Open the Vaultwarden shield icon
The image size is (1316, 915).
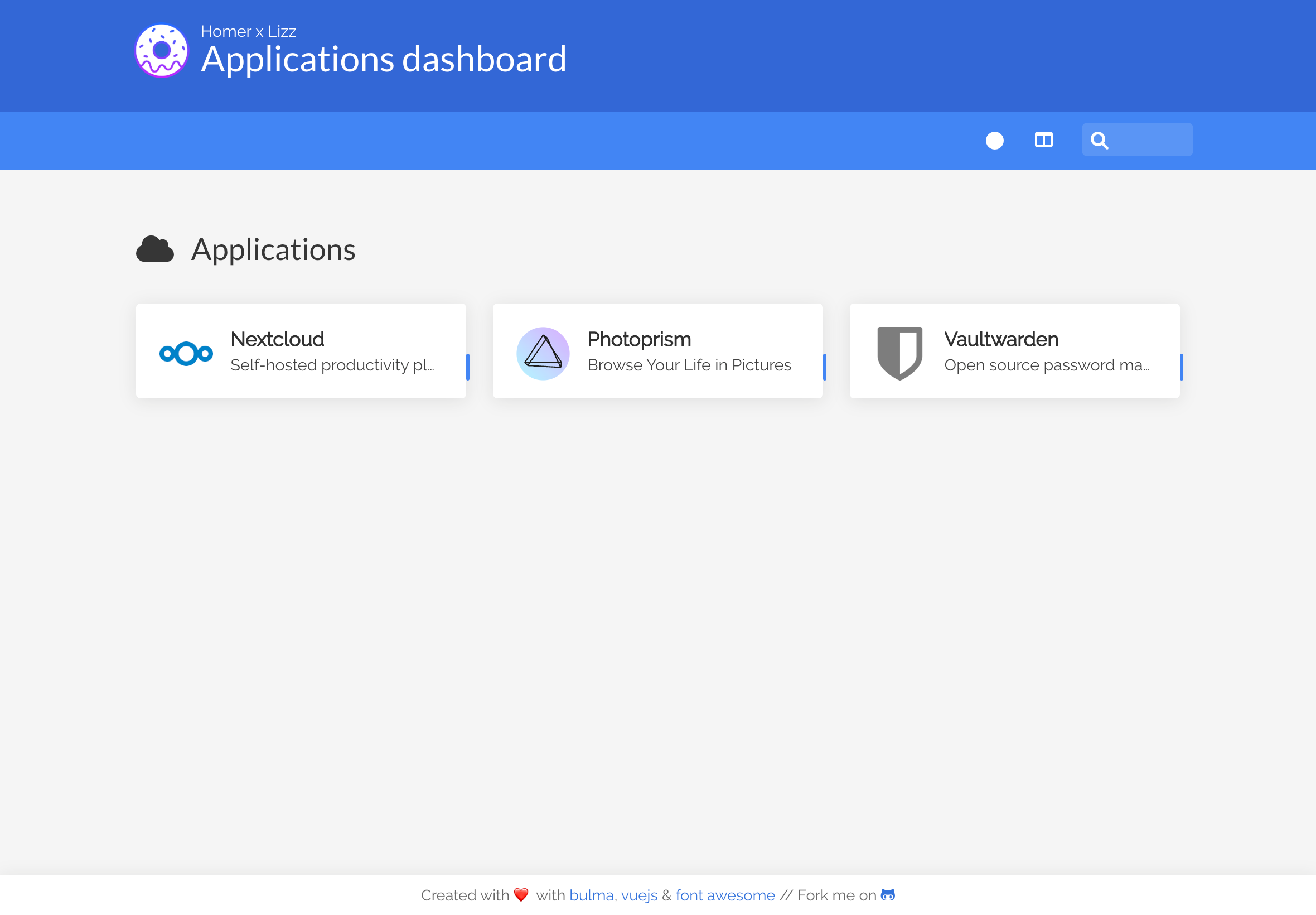tap(899, 353)
